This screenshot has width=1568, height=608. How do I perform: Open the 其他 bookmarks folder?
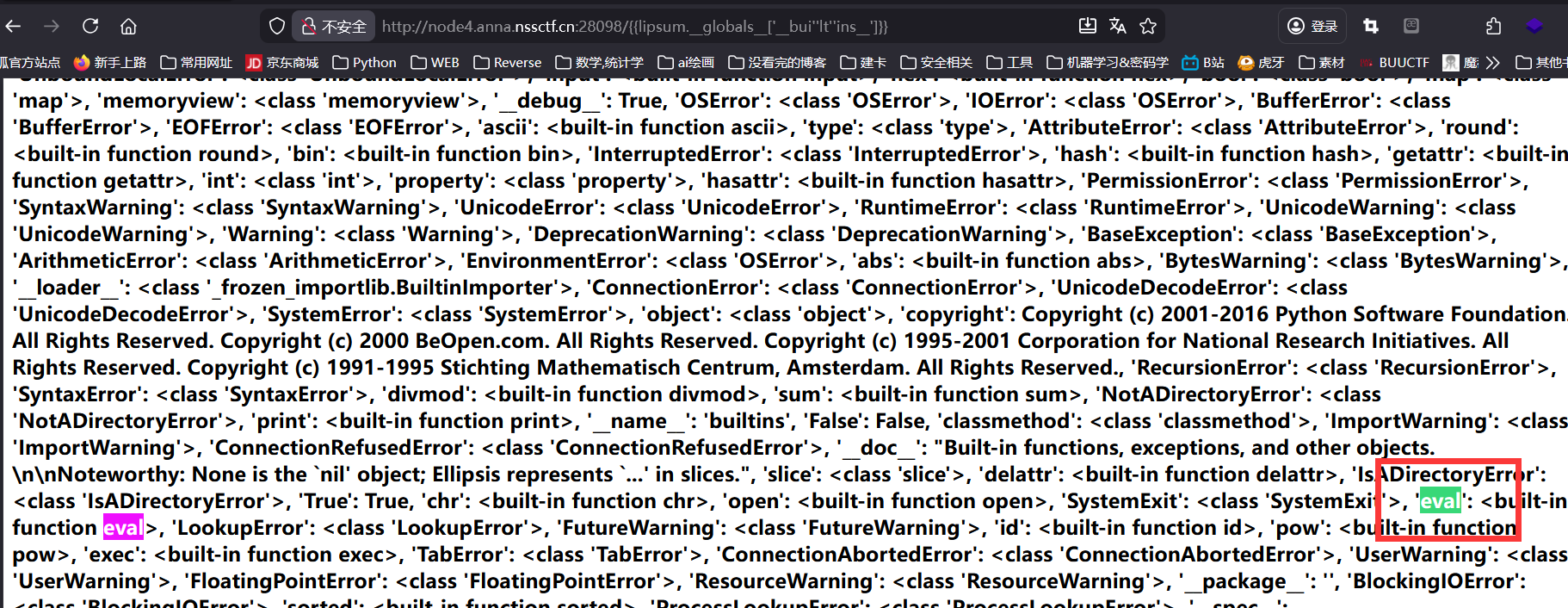click(x=1540, y=63)
